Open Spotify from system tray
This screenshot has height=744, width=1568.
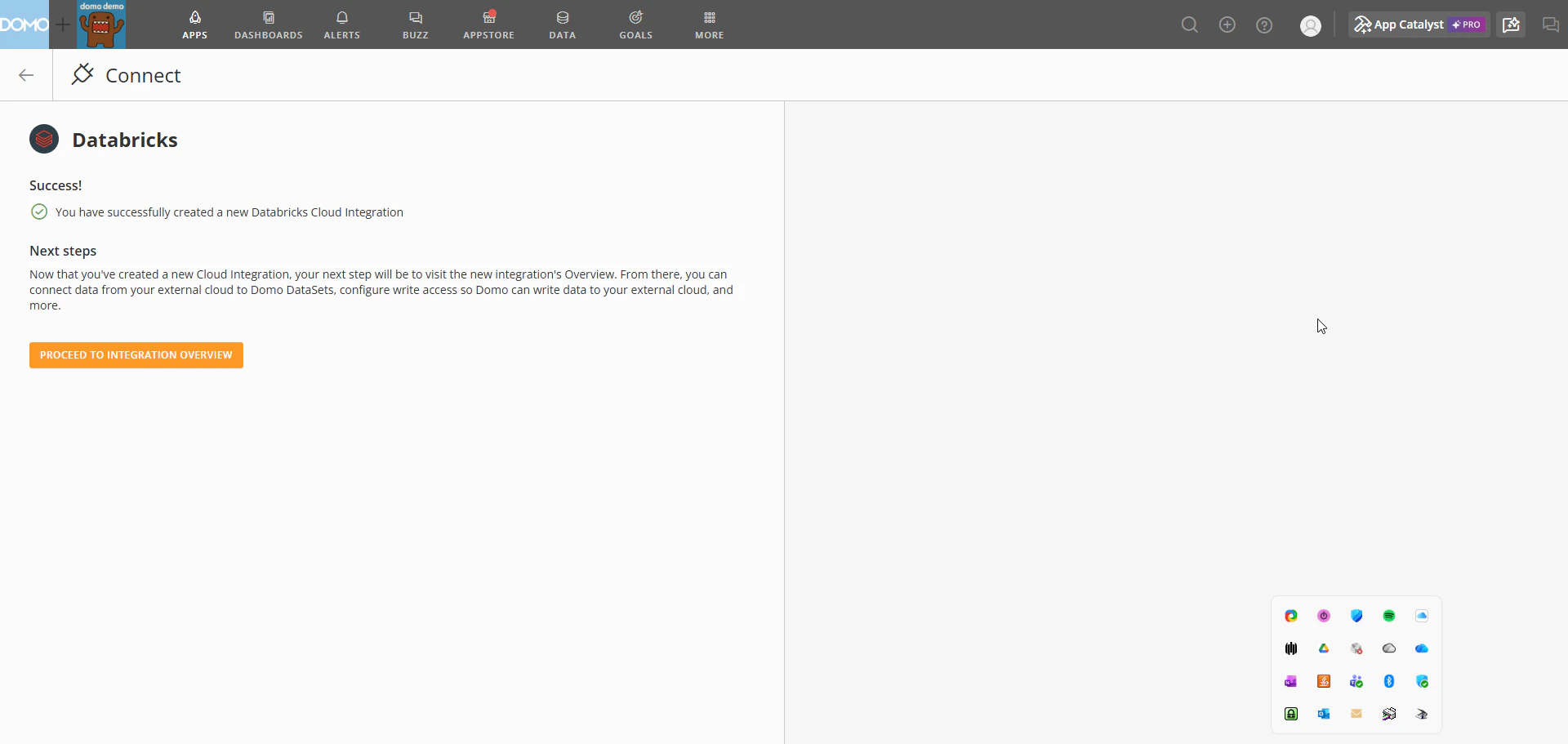point(1389,616)
